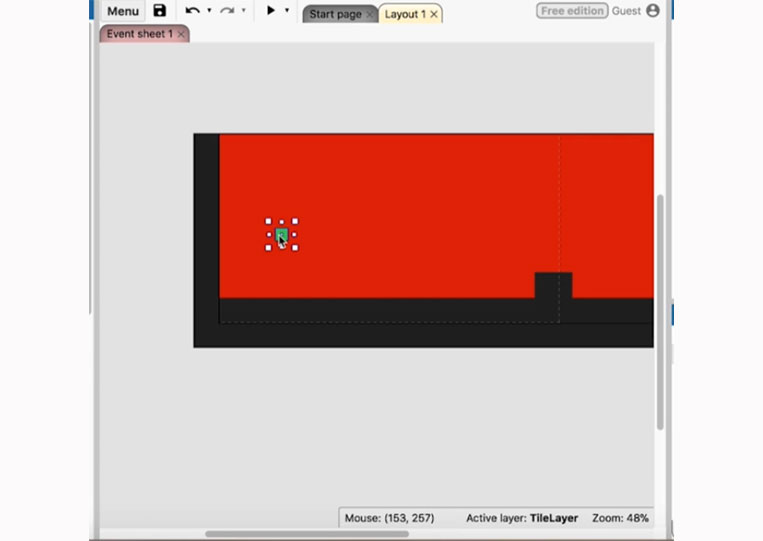Close the Event sheet 1 tab
The height and width of the screenshot is (541, 763).
click(181, 34)
